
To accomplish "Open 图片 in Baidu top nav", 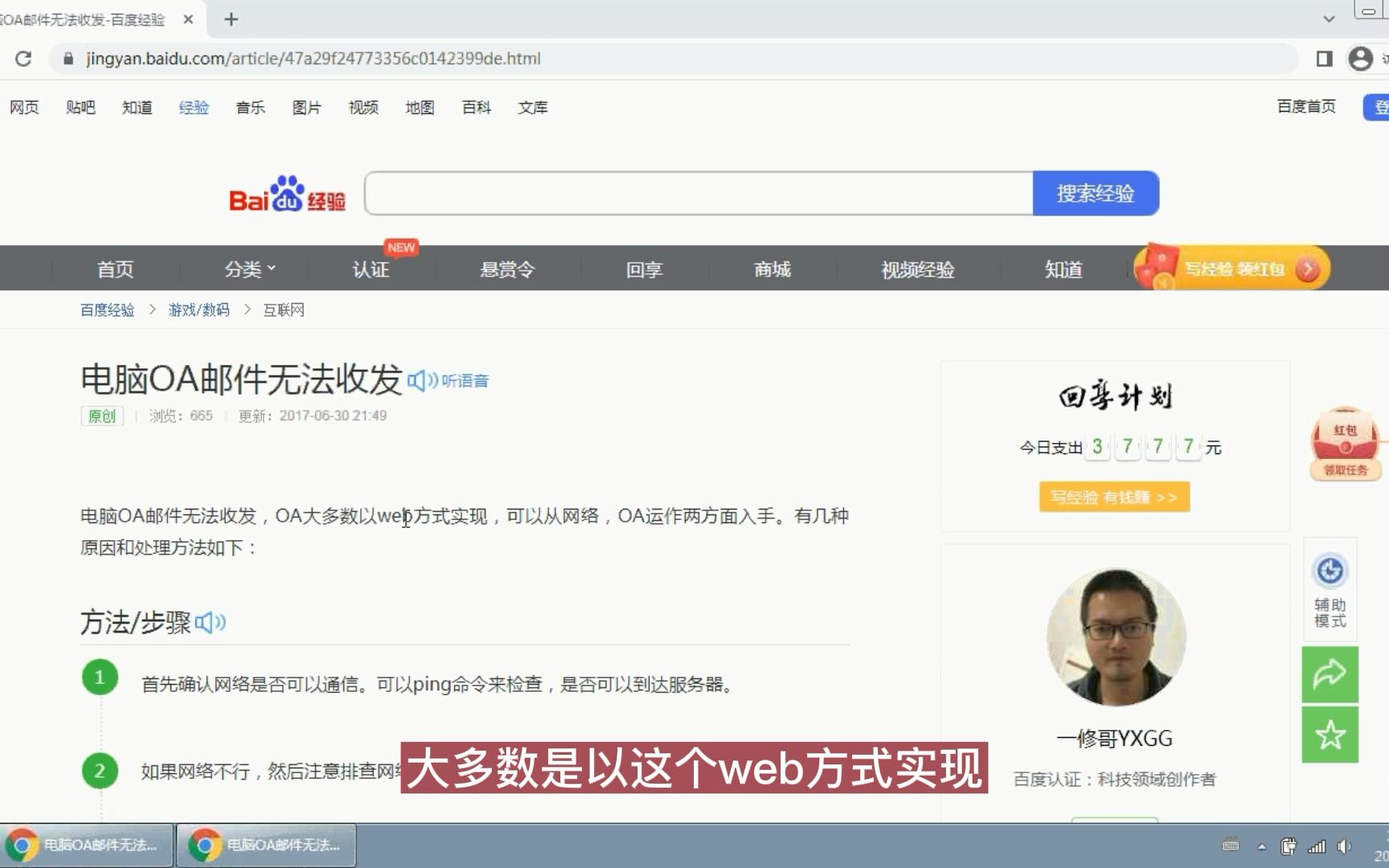I will pos(307,108).
